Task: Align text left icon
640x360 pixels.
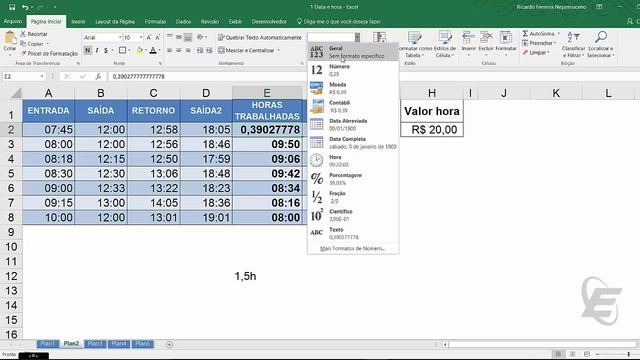Action: tap(169, 50)
